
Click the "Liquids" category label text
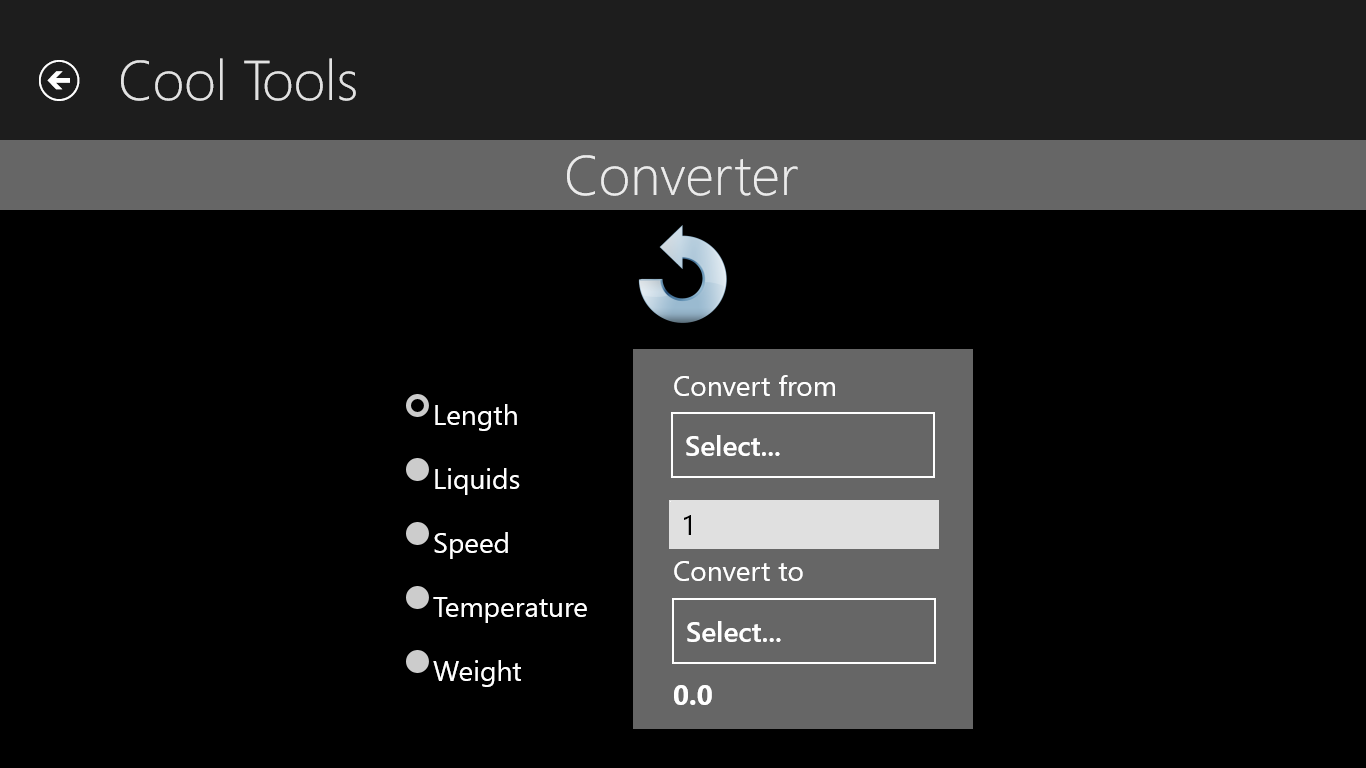[x=476, y=480]
